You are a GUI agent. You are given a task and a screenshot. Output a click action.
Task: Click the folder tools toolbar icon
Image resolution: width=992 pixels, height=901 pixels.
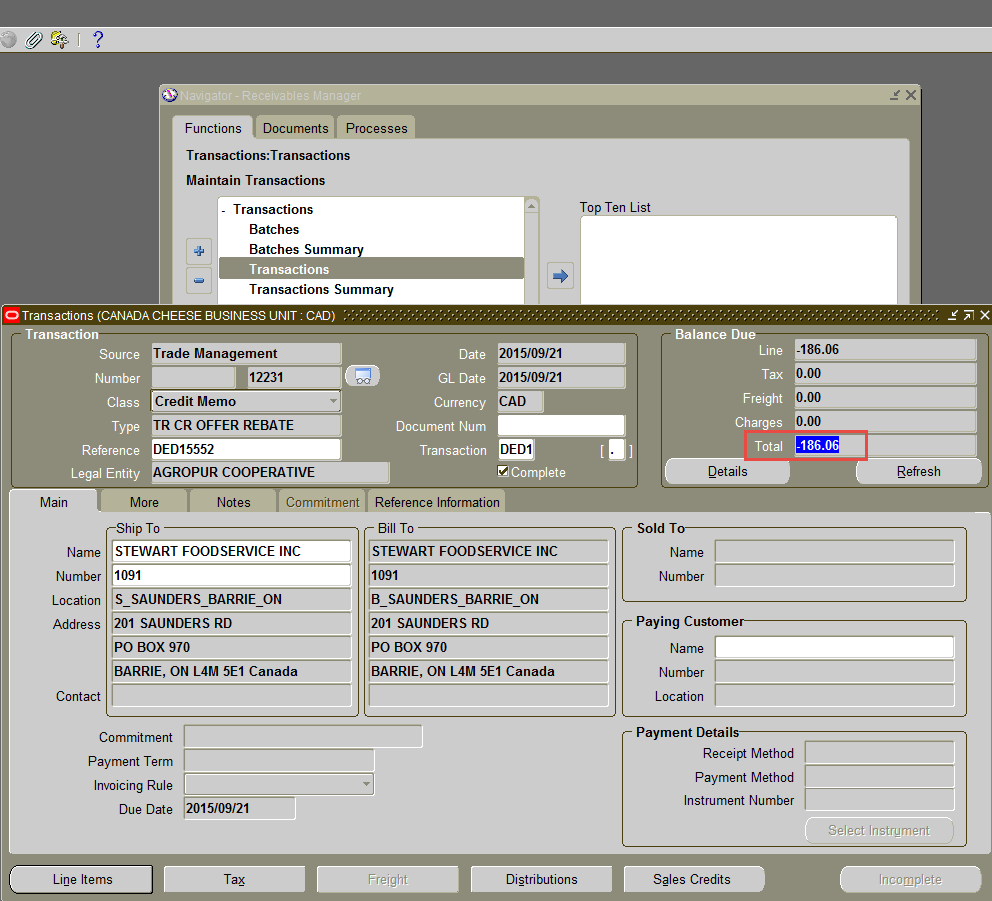pos(59,40)
